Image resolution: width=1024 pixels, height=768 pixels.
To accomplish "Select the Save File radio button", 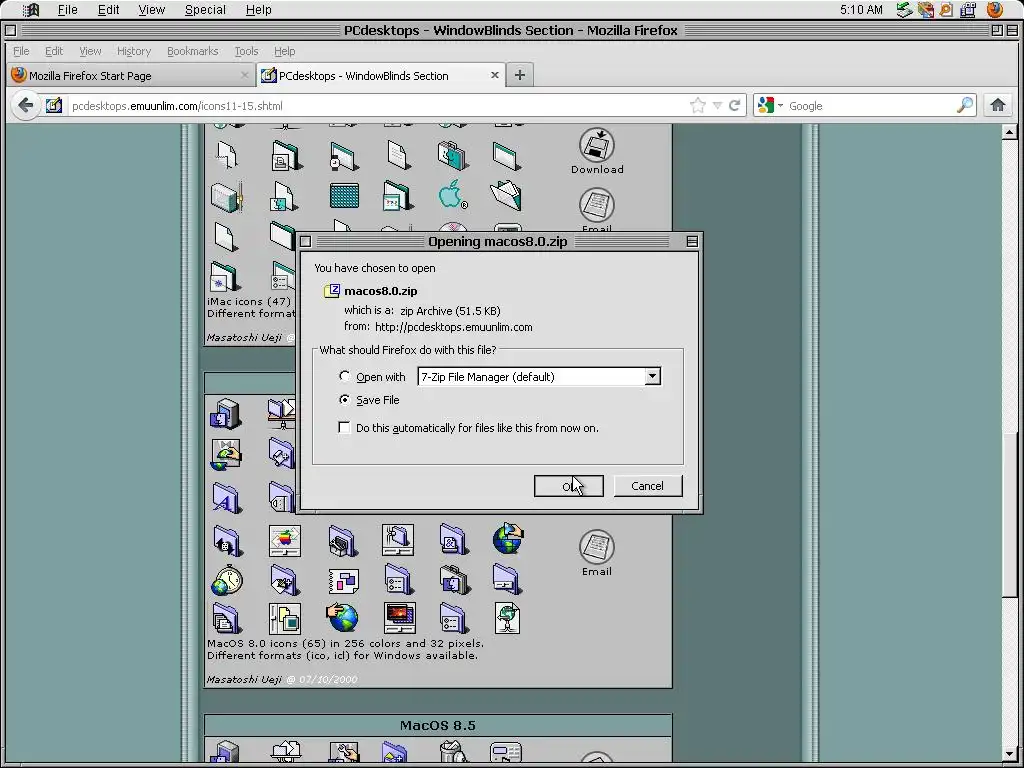I will [x=344, y=399].
